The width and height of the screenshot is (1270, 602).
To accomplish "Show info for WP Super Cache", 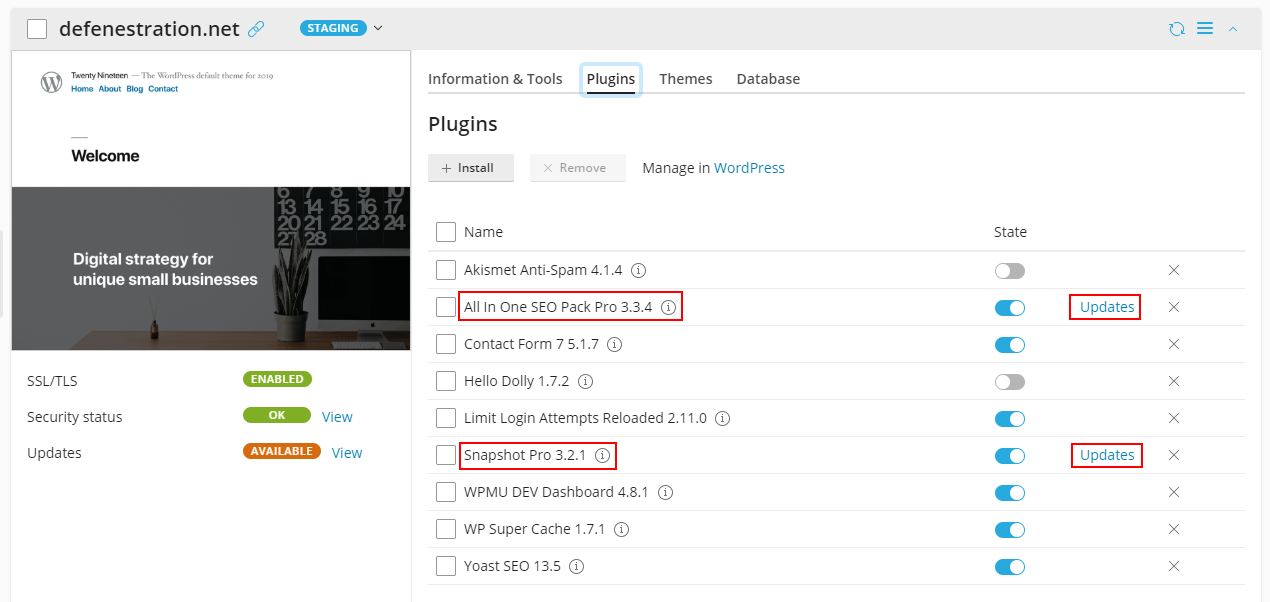I will 622,529.
